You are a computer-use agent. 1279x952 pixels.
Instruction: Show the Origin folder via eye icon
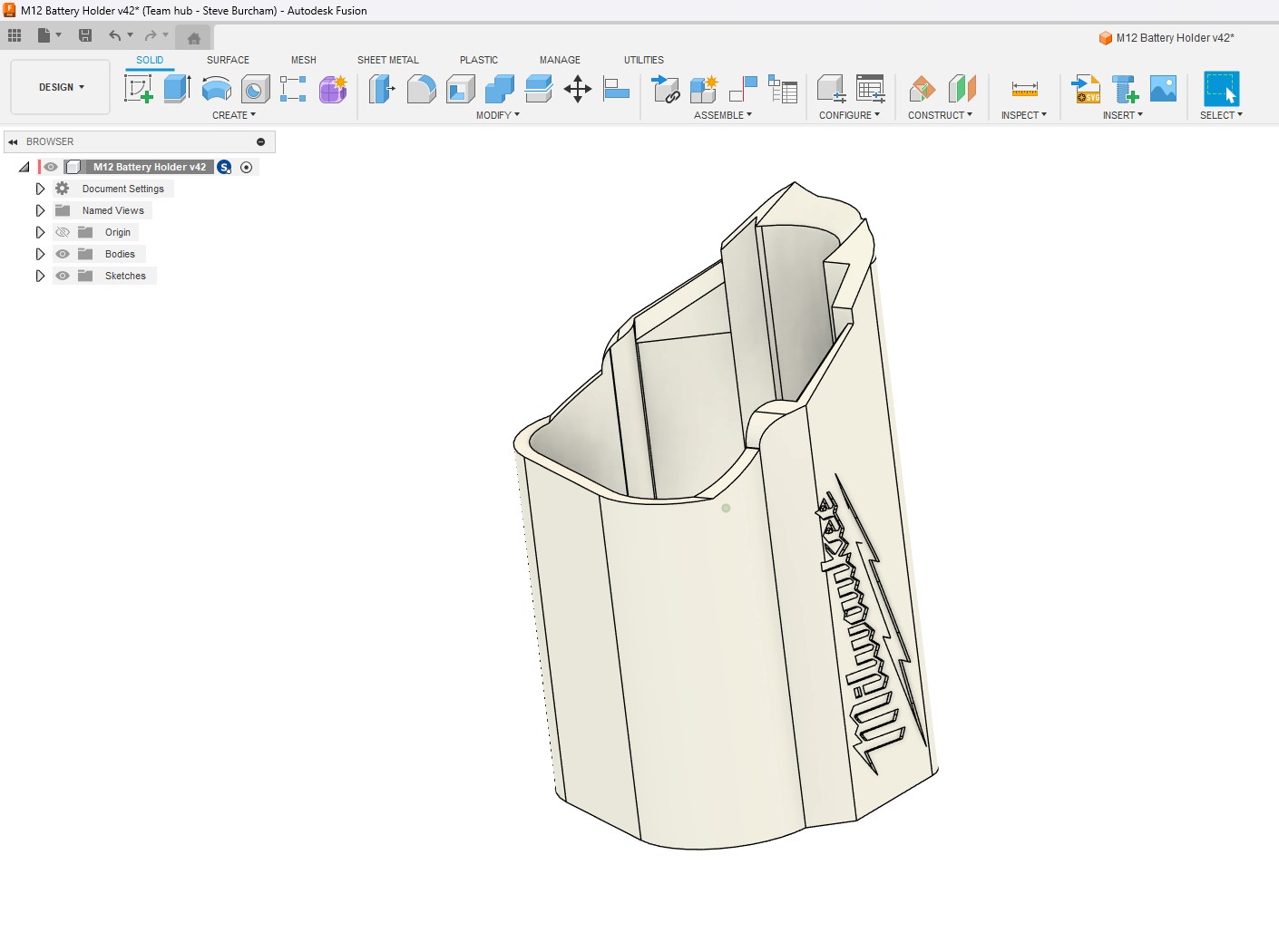(x=63, y=232)
